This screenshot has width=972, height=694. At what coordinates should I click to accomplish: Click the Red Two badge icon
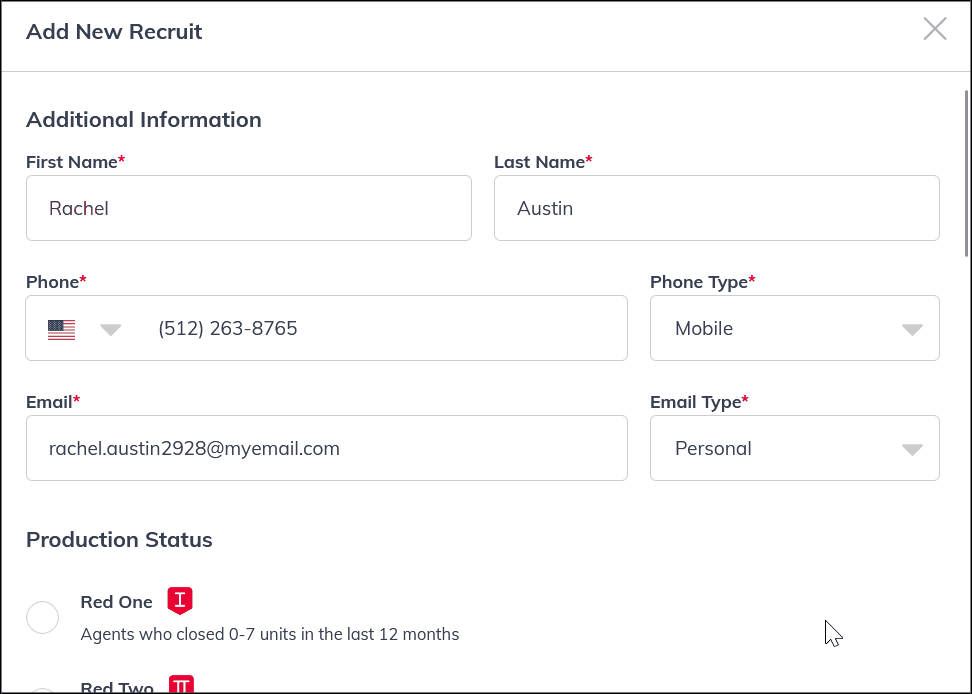tap(181, 685)
